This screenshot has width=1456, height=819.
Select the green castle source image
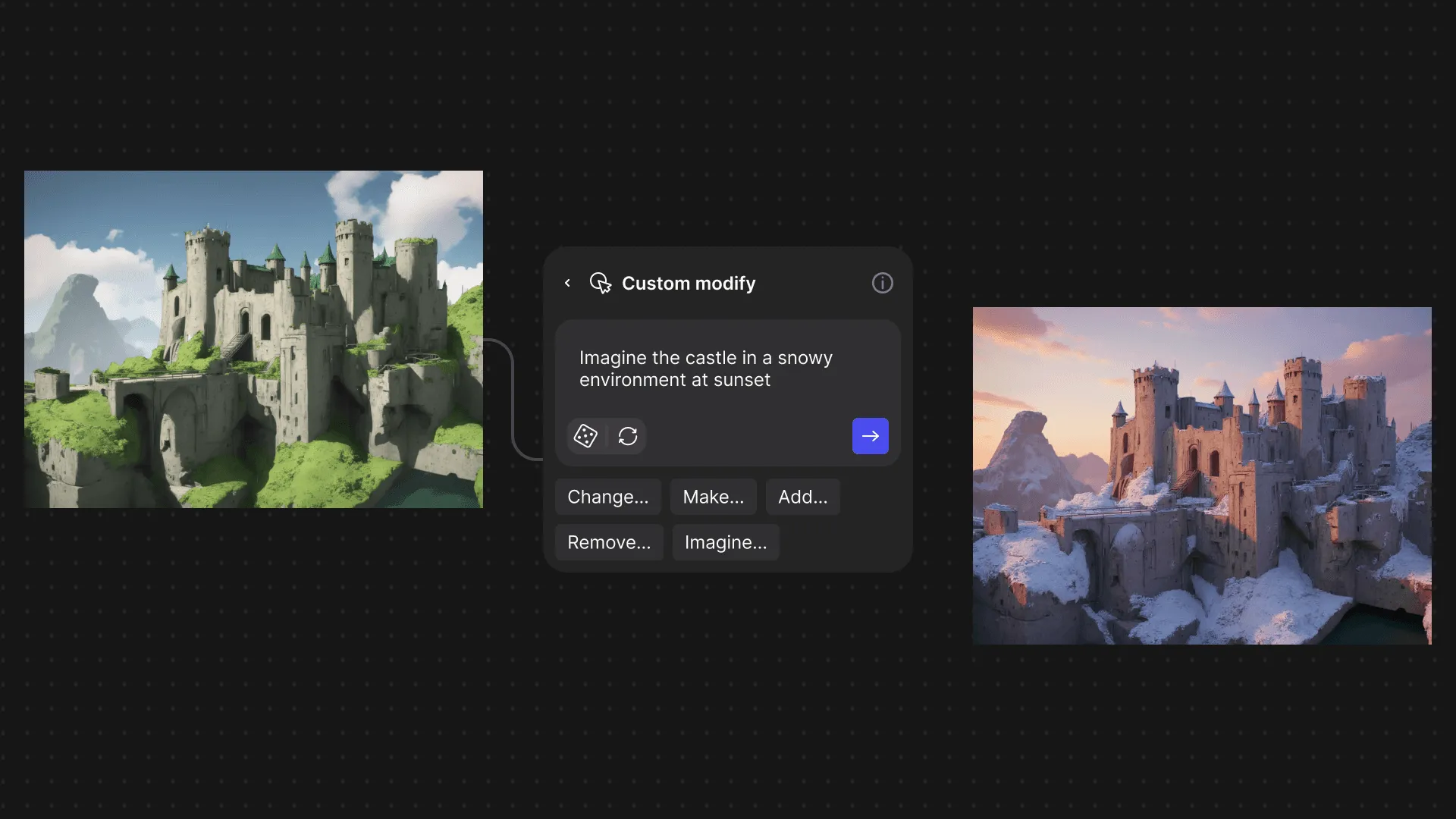coord(253,339)
